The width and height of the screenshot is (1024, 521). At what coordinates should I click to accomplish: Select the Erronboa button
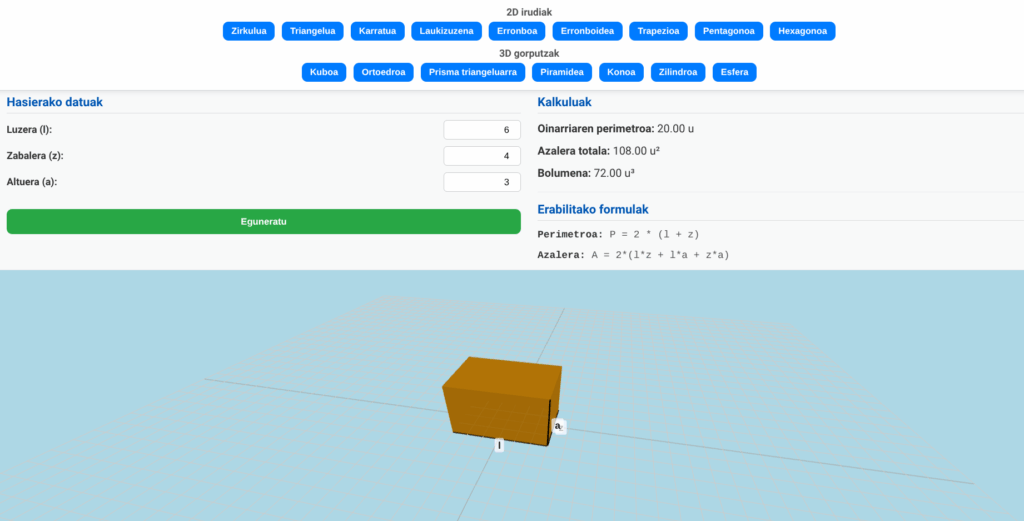(x=517, y=31)
